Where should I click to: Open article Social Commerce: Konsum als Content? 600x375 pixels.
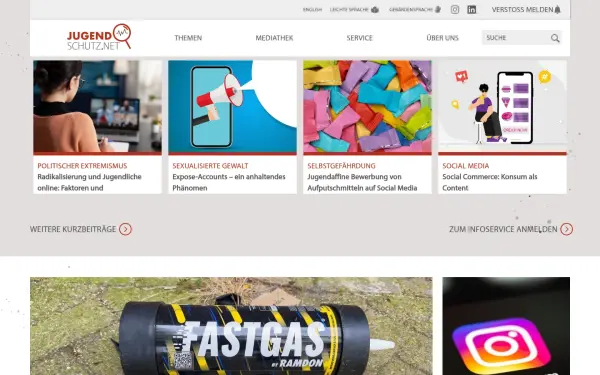[x=490, y=183]
